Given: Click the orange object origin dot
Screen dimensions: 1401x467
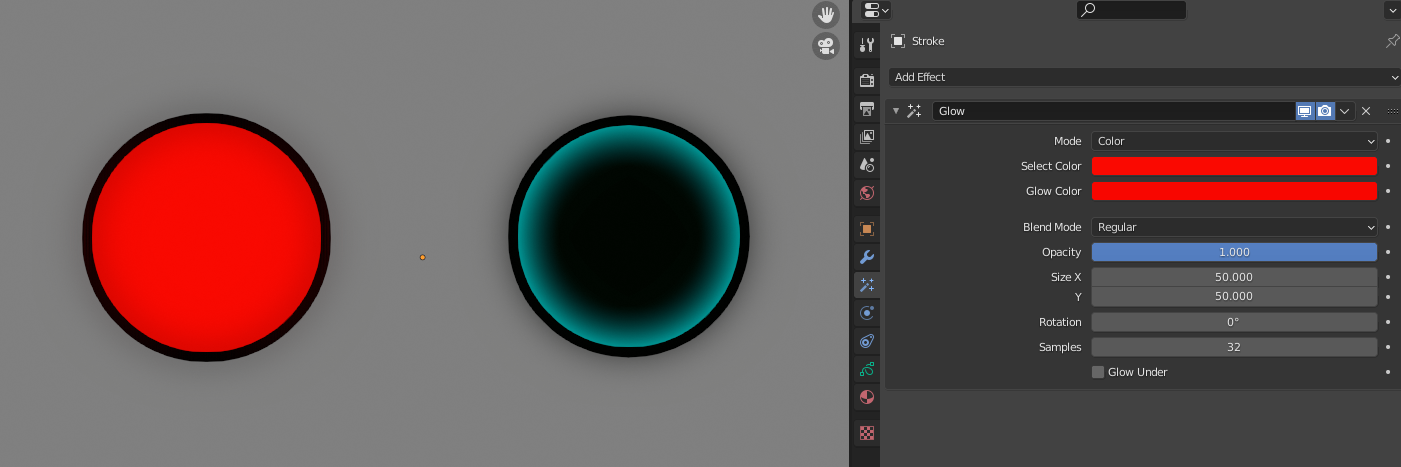Looking at the screenshot, I should click(x=422, y=257).
